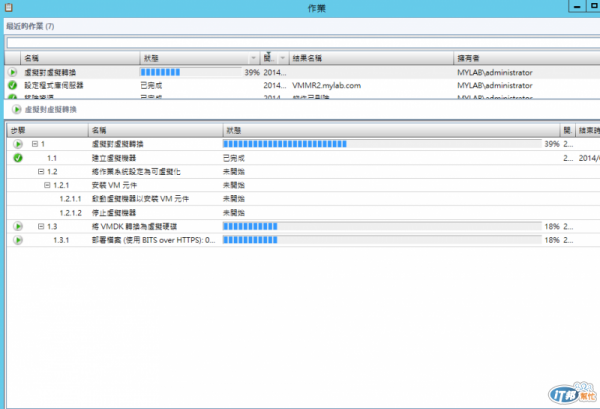600x409 pixels.
Task: Click 將作業系統設定為可虛擬化 step name
Action: pos(136,171)
